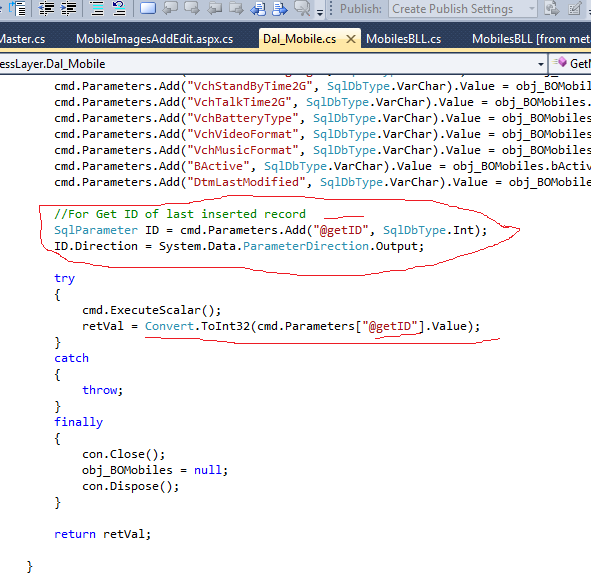Click SqlDbType.Int in the @getID line
Screen dimensions: 591x573
pyautogui.click(x=428, y=230)
